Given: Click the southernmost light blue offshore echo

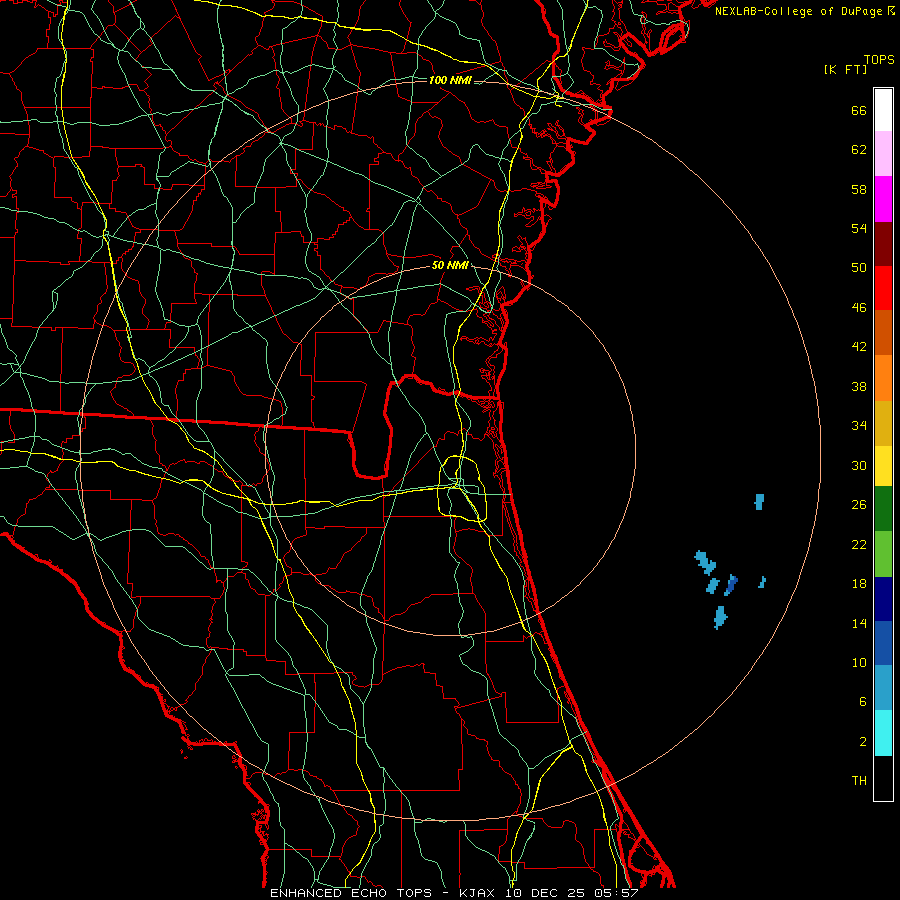Looking at the screenshot, I should [720, 617].
